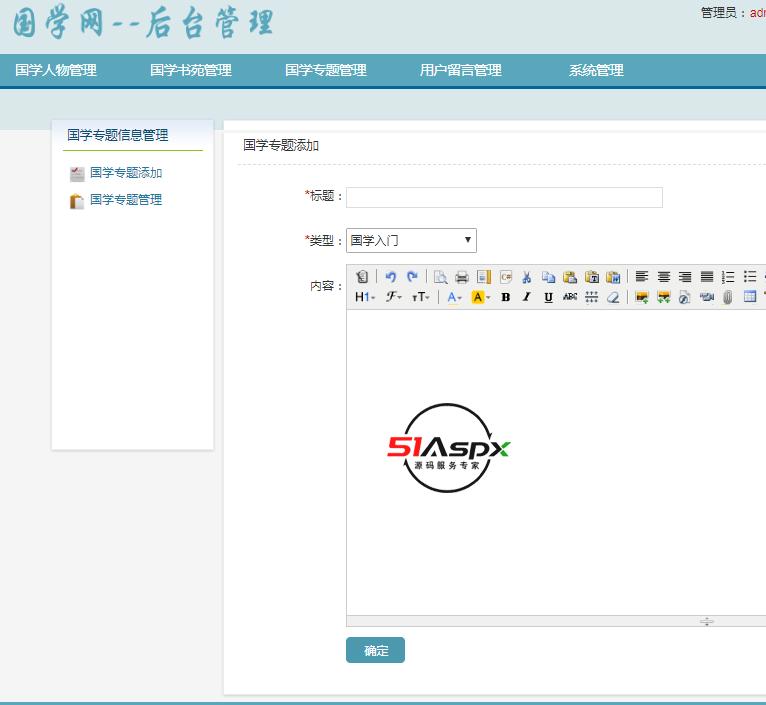Open yellow highlight color picker
This screenshot has height=705, width=766.
click(x=480, y=297)
